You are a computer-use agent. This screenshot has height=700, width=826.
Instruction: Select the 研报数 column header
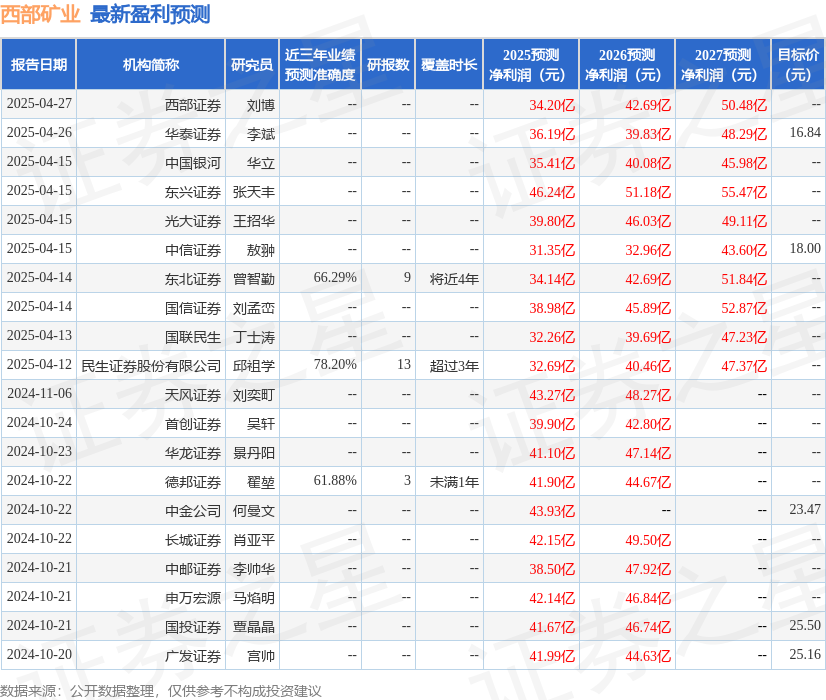[388, 65]
